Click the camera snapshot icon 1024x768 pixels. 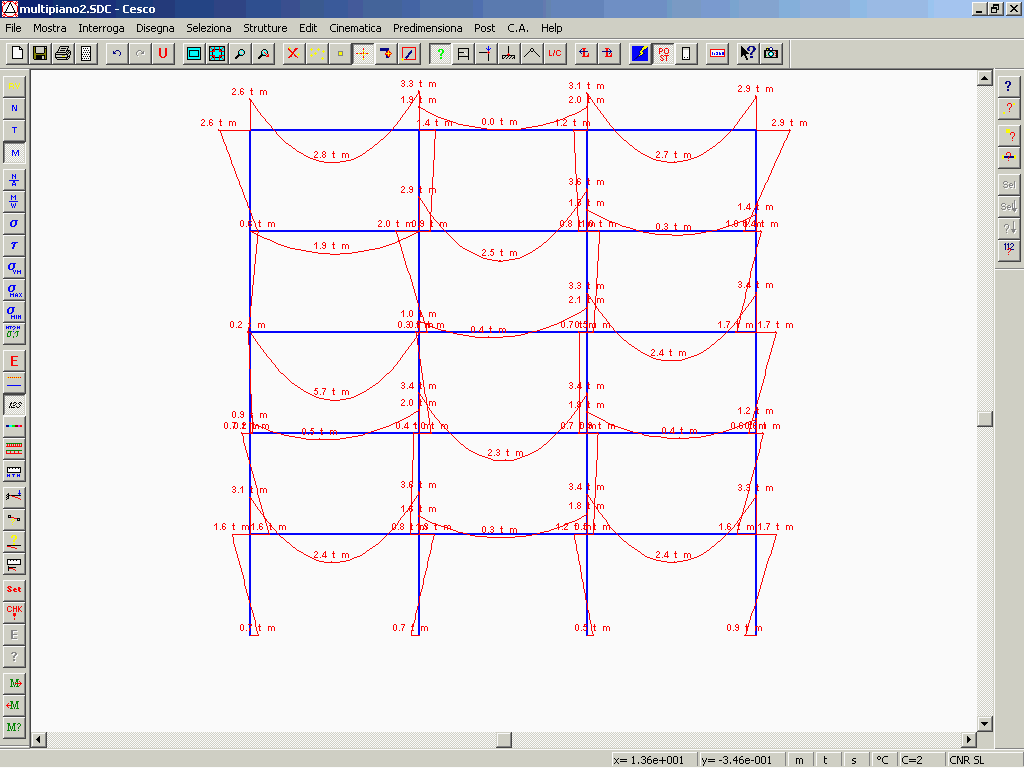(x=771, y=53)
